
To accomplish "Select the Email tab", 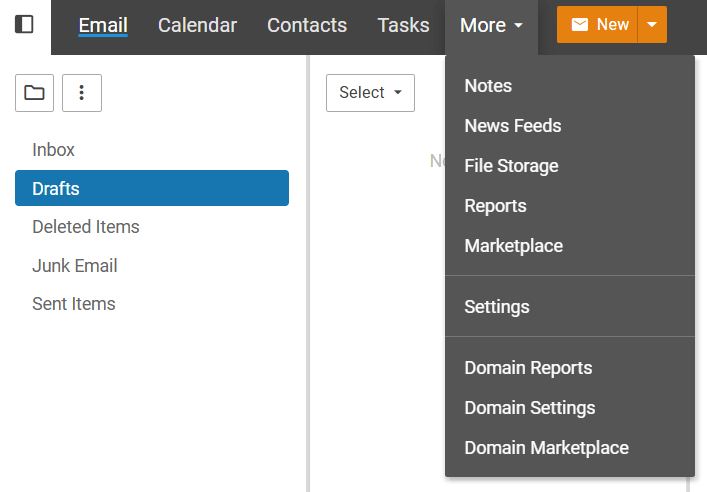I will 103,26.
